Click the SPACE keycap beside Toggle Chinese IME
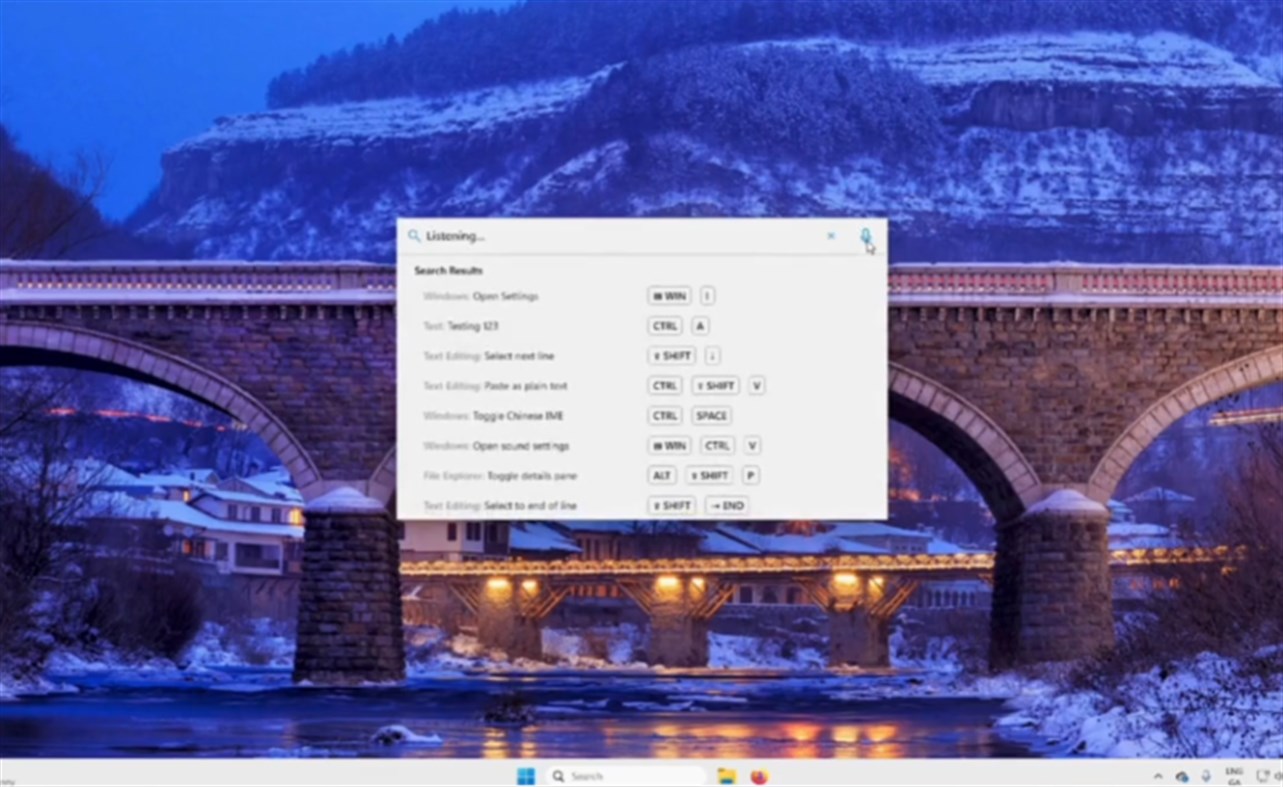 tap(710, 415)
